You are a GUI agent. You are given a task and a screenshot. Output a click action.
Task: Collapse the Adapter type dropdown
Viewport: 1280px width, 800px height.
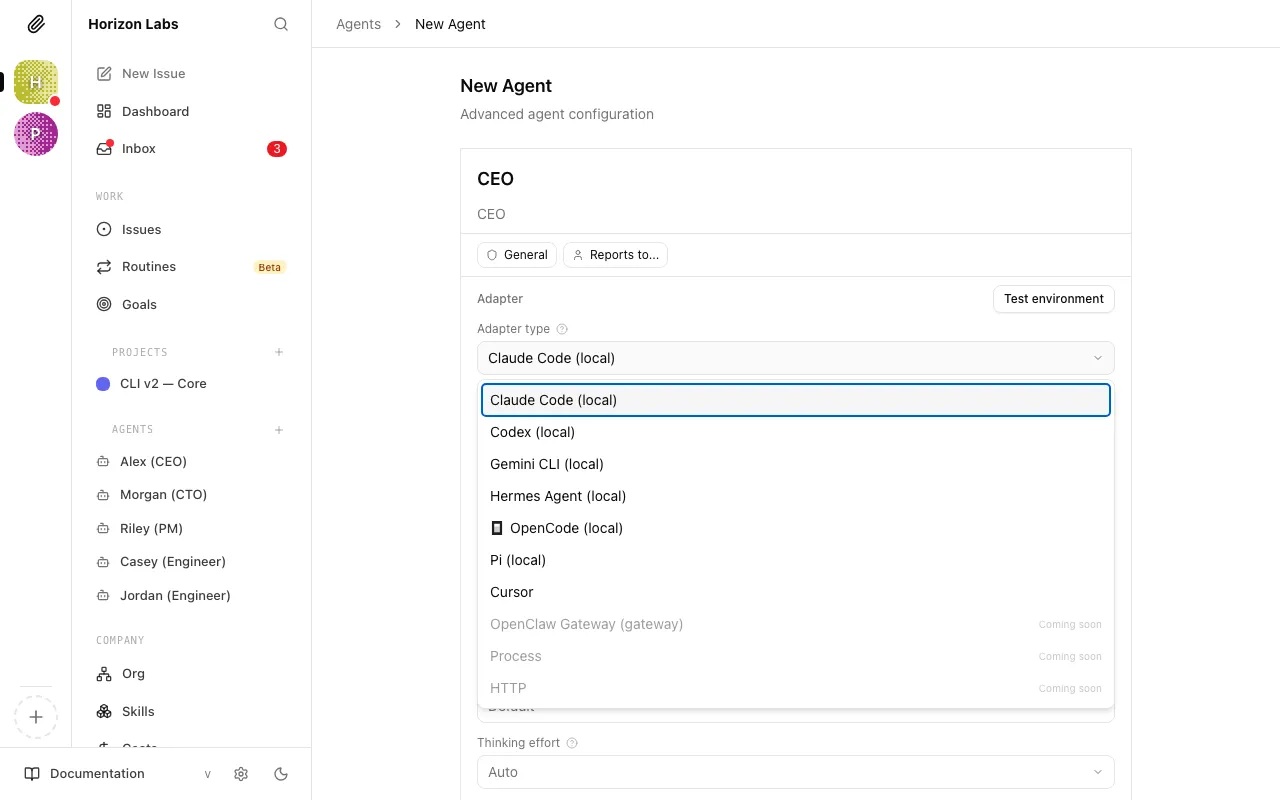tap(795, 358)
